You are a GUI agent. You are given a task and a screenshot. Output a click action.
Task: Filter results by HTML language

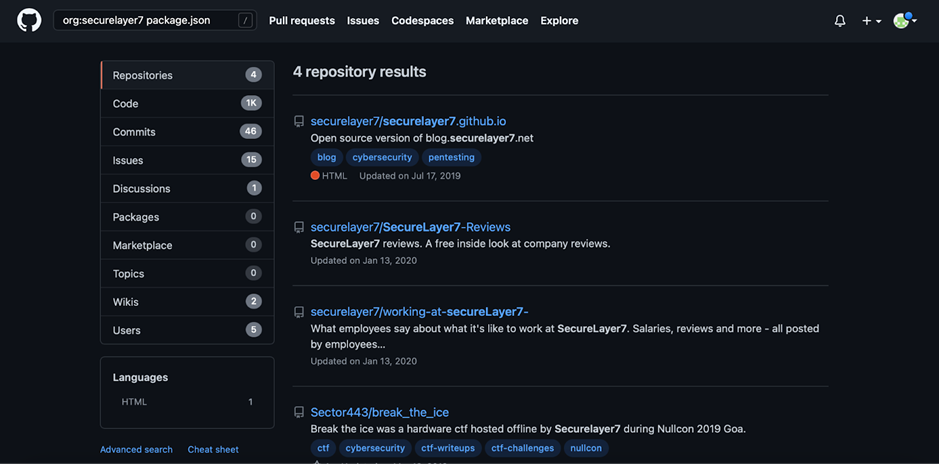pyautogui.click(x=187, y=402)
